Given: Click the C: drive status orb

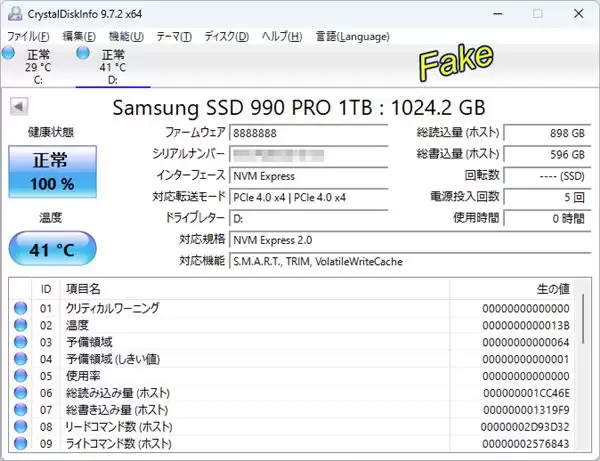Looking at the screenshot, I should 8,54.
